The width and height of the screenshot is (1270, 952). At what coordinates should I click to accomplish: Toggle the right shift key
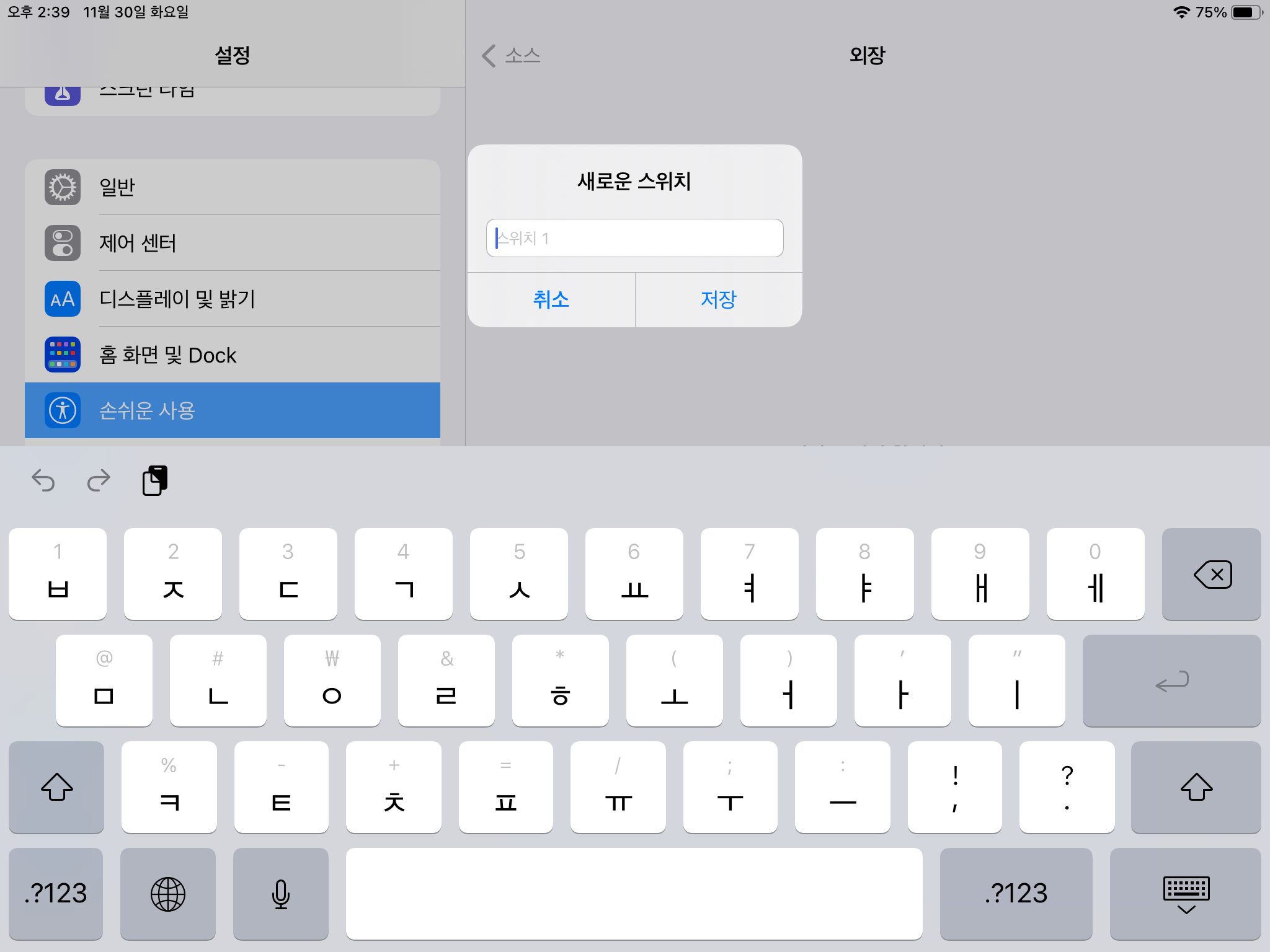coord(1196,787)
